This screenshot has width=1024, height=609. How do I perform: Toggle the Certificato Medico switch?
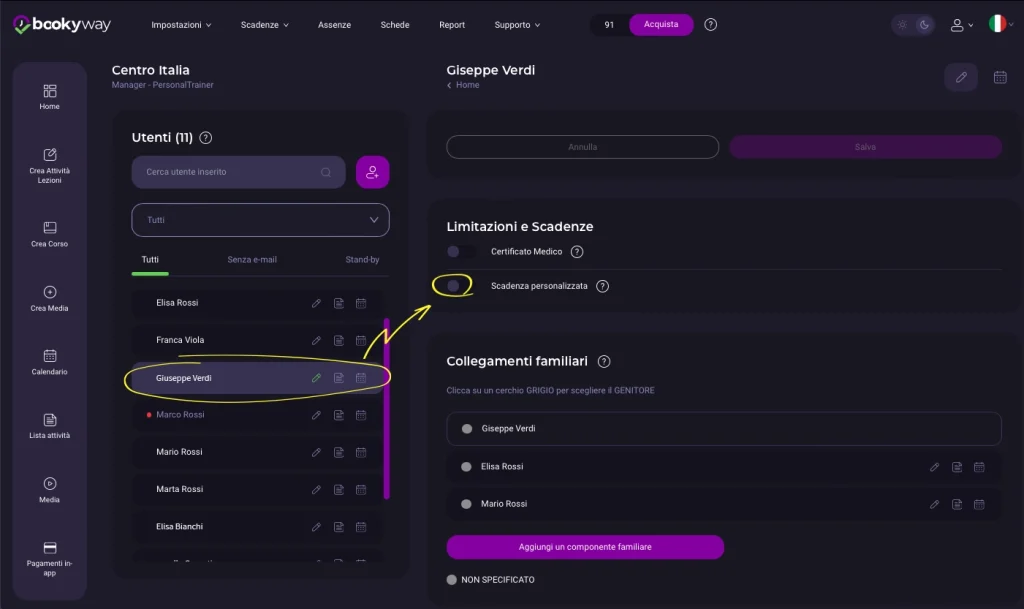(x=459, y=252)
